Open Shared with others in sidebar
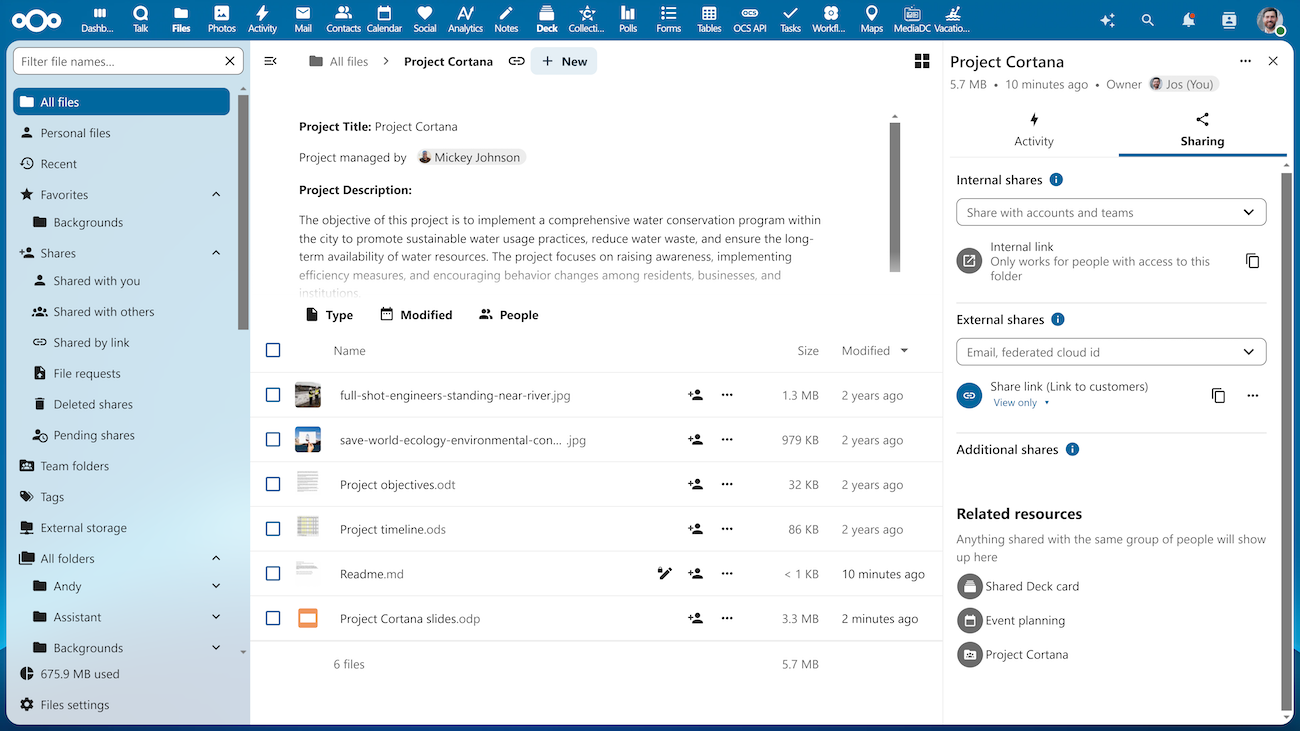The width and height of the screenshot is (1300, 731). [x=104, y=312]
